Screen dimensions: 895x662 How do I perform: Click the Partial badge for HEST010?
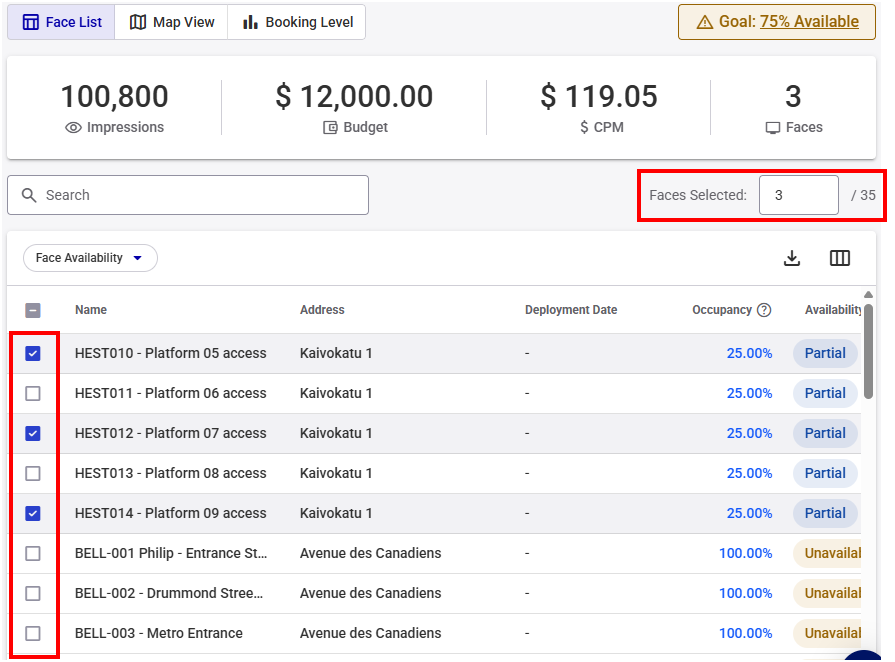[825, 353]
